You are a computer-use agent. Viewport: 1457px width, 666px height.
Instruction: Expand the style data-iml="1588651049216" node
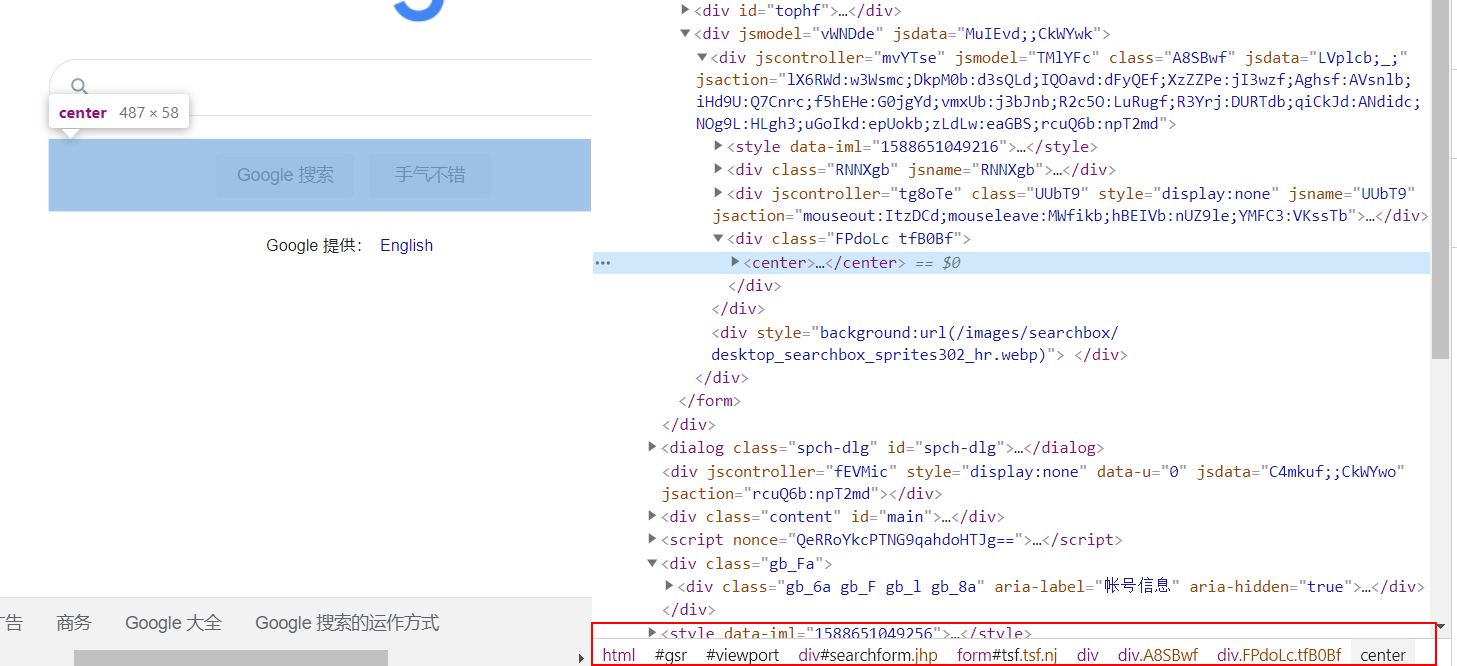pyautogui.click(x=718, y=146)
